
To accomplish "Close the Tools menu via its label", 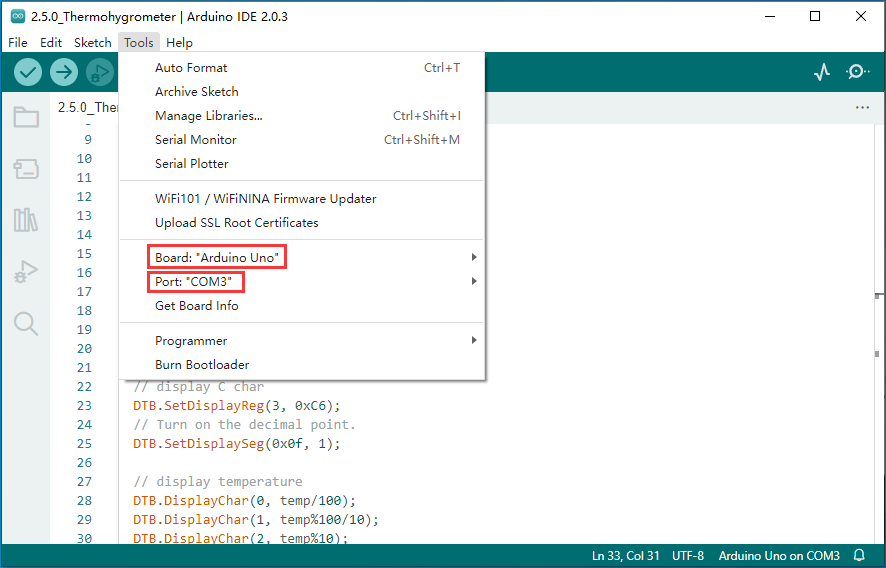I will 139,42.
